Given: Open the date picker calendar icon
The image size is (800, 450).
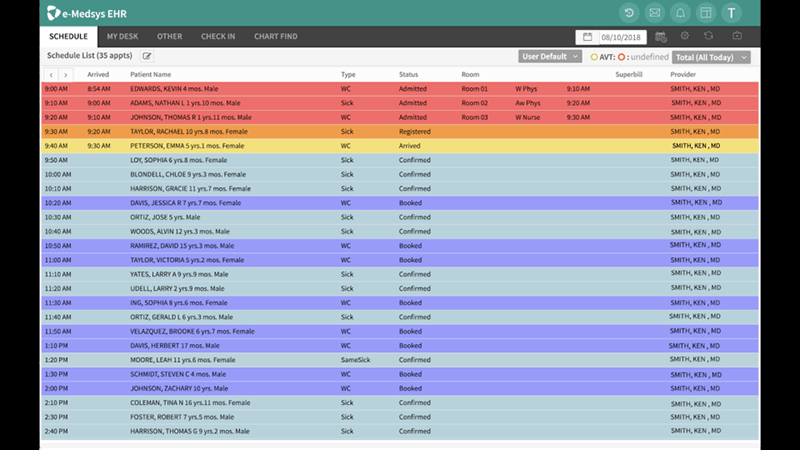Looking at the screenshot, I should (587, 37).
